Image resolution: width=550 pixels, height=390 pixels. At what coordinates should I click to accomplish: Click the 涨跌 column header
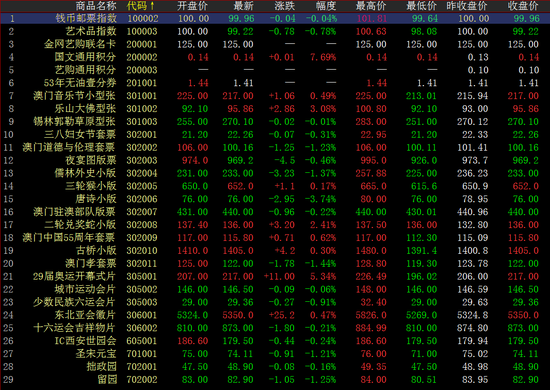click(x=284, y=6)
